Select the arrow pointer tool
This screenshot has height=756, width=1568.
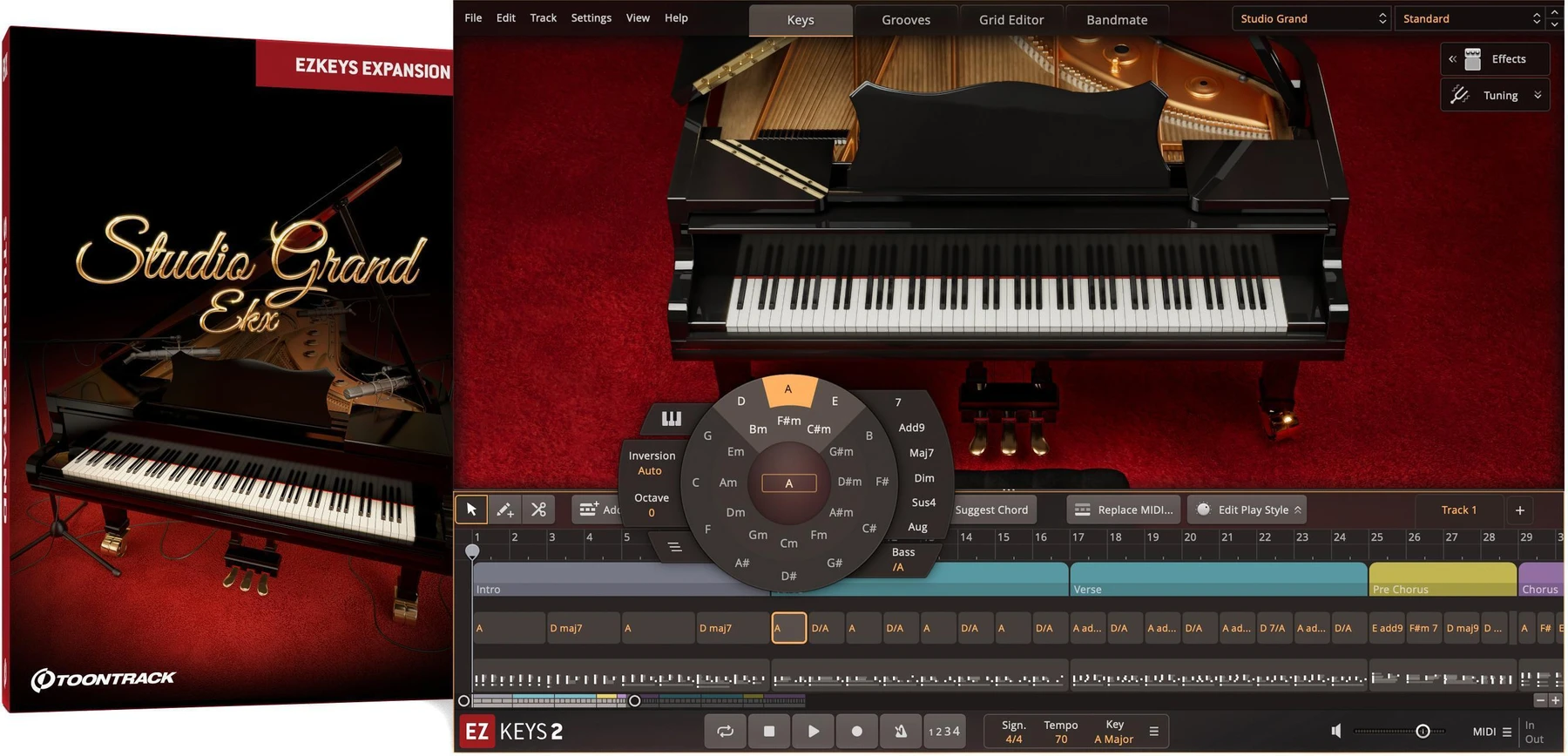coord(471,510)
